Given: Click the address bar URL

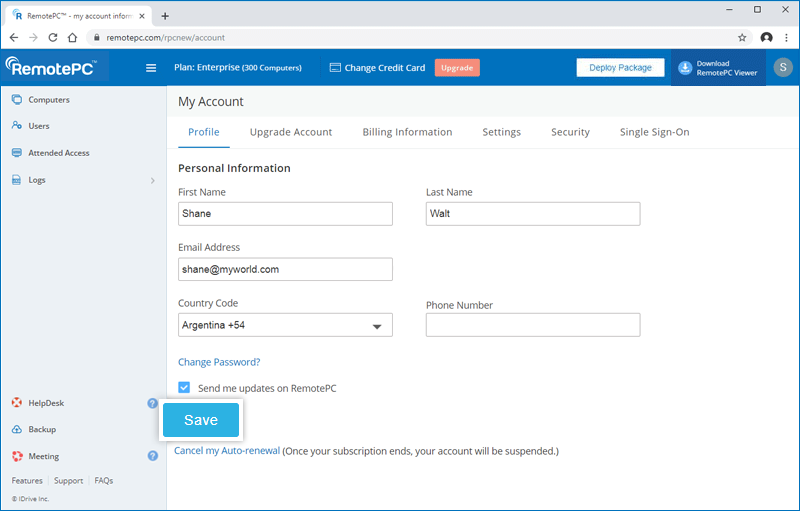Looking at the screenshot, I should pyautogui.click(x=165, y=38).
